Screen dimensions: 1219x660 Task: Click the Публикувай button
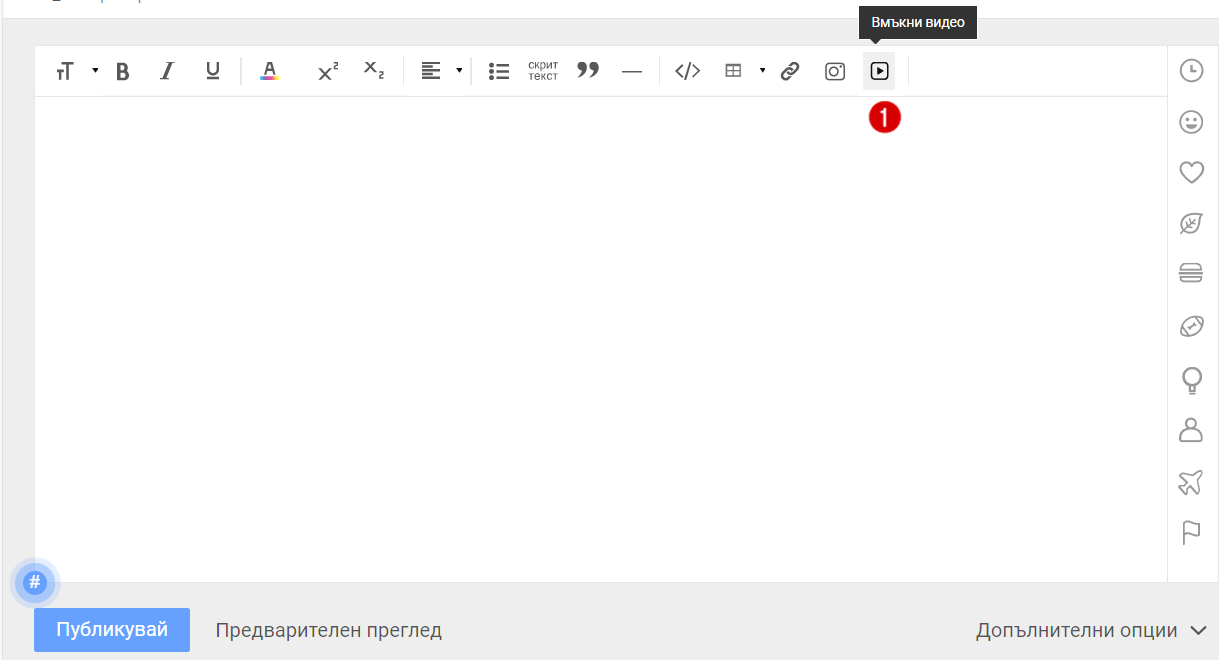112,630
